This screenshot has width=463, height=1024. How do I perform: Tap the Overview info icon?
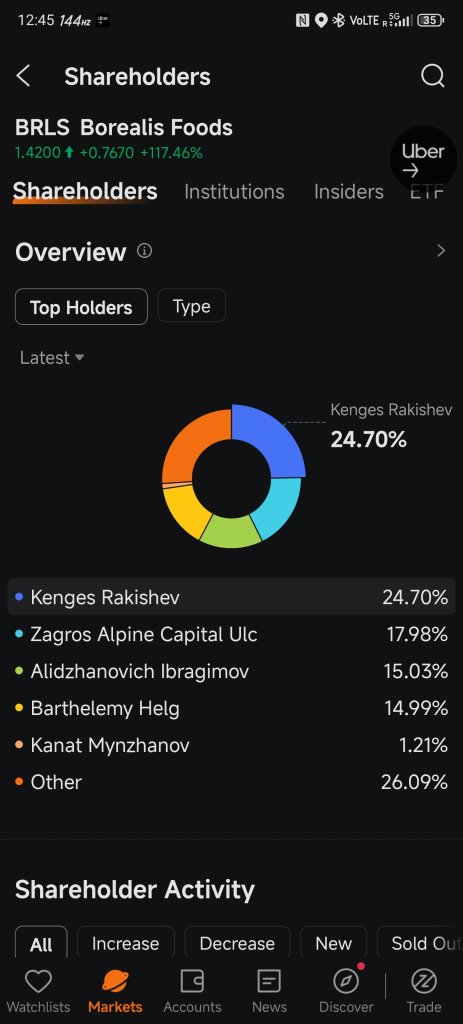tap(145, 251)
